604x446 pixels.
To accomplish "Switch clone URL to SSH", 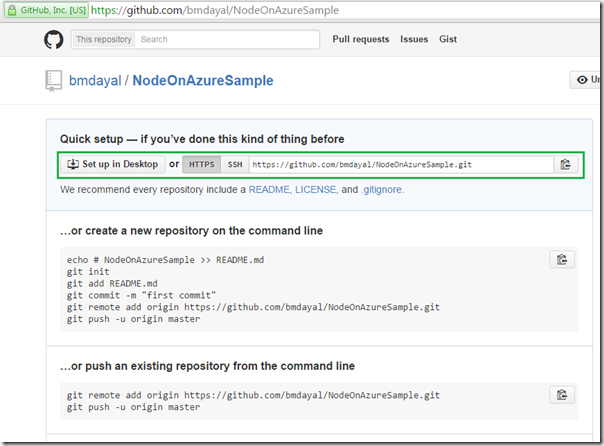I will [x=235, y=164].
